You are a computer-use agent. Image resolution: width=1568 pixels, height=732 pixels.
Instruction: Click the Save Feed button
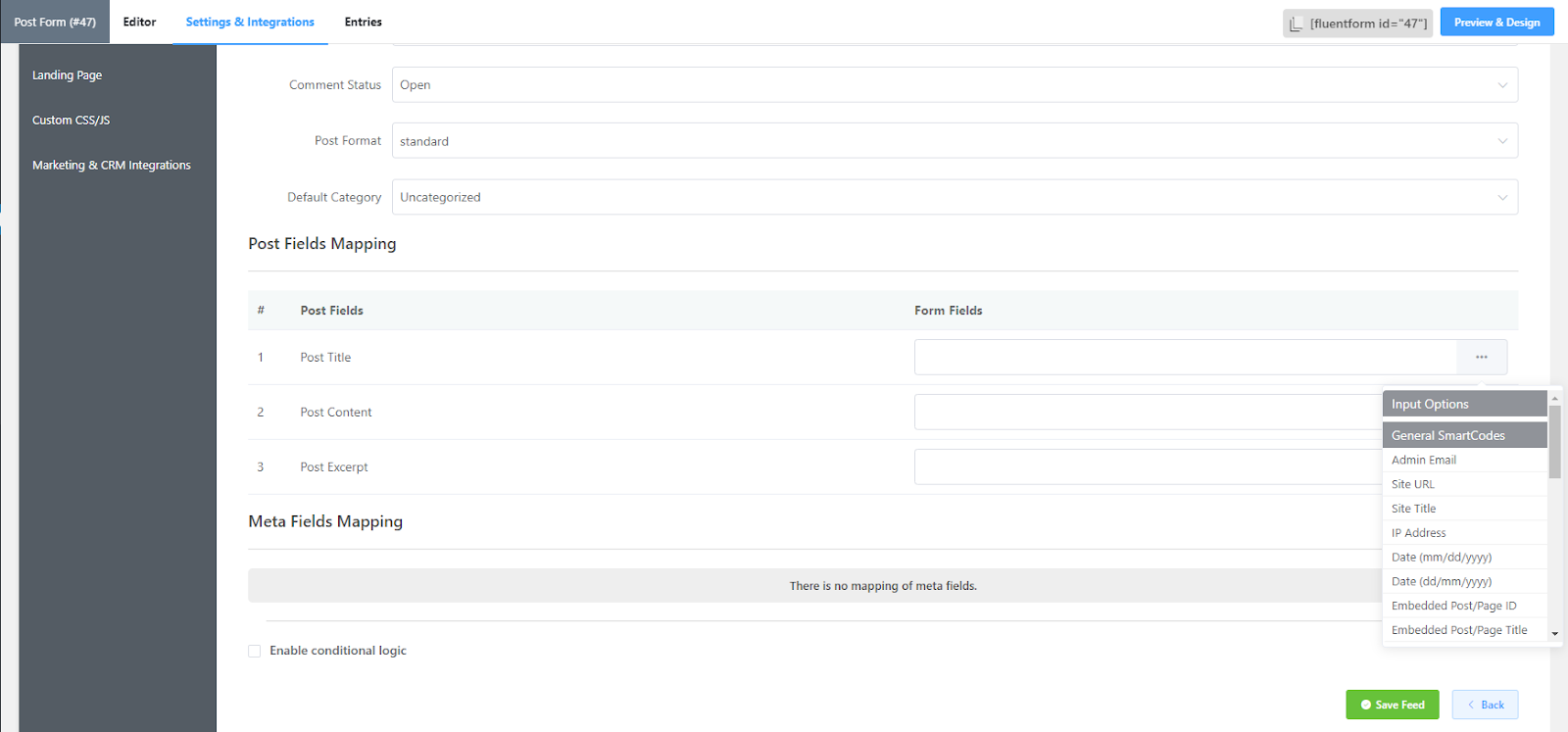pos(1393,705)
